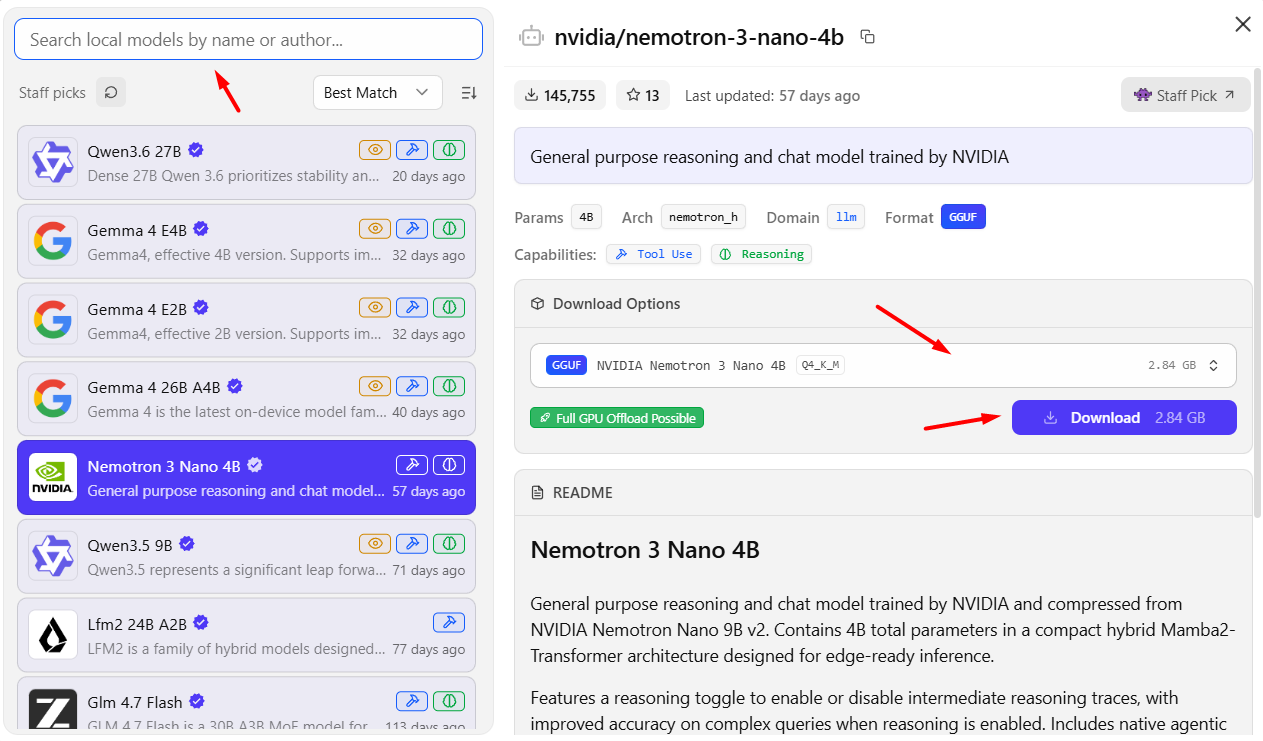This screenshot has height=741, width=1263.
Task: Click the tool use badge on Glm 4.7 Flash
Action: pos(412,701)
